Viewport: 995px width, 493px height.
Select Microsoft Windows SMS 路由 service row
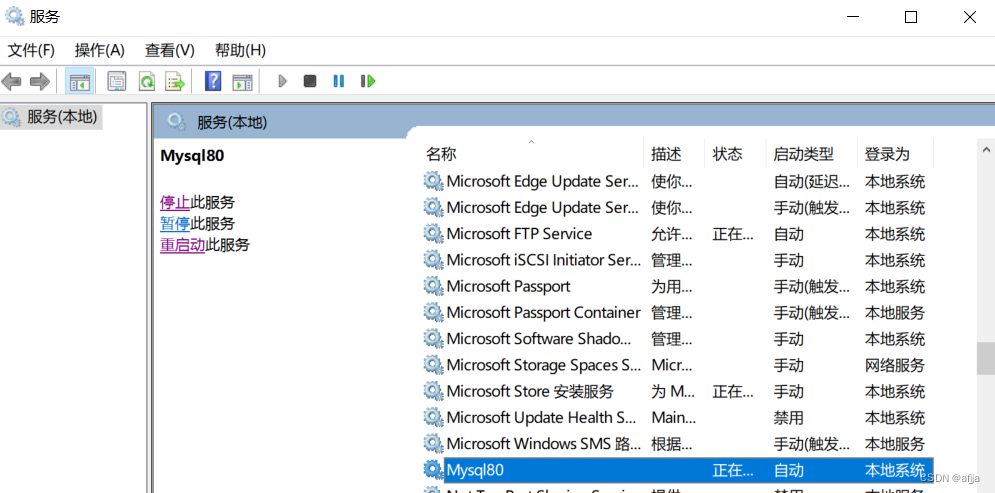click(677, 444)
